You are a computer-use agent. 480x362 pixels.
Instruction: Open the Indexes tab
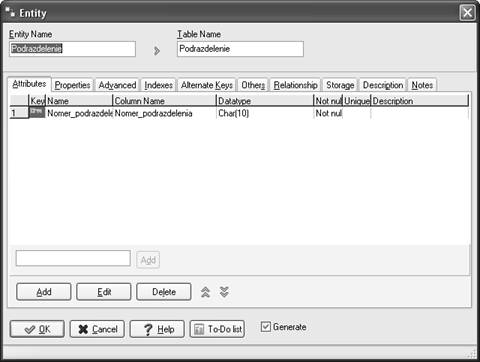pyautogui.click(x=158, y=85)
